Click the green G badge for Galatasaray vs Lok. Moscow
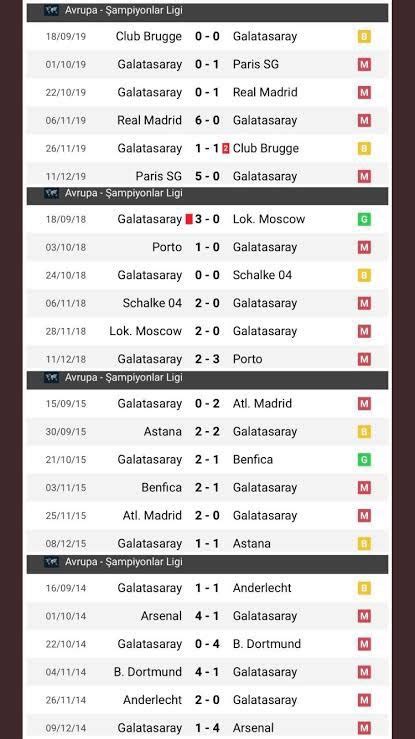The height and width of the screenshot is (739, 415). click(x=364, y=219)
